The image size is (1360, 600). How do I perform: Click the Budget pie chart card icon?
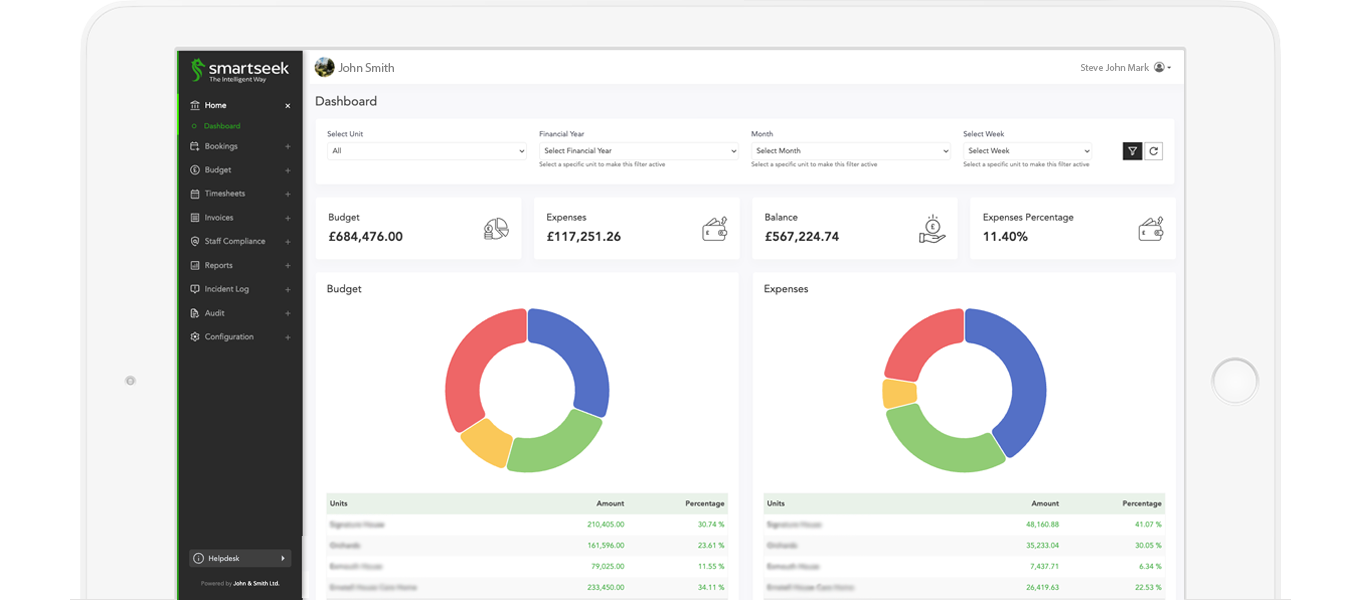click(495, 229)
